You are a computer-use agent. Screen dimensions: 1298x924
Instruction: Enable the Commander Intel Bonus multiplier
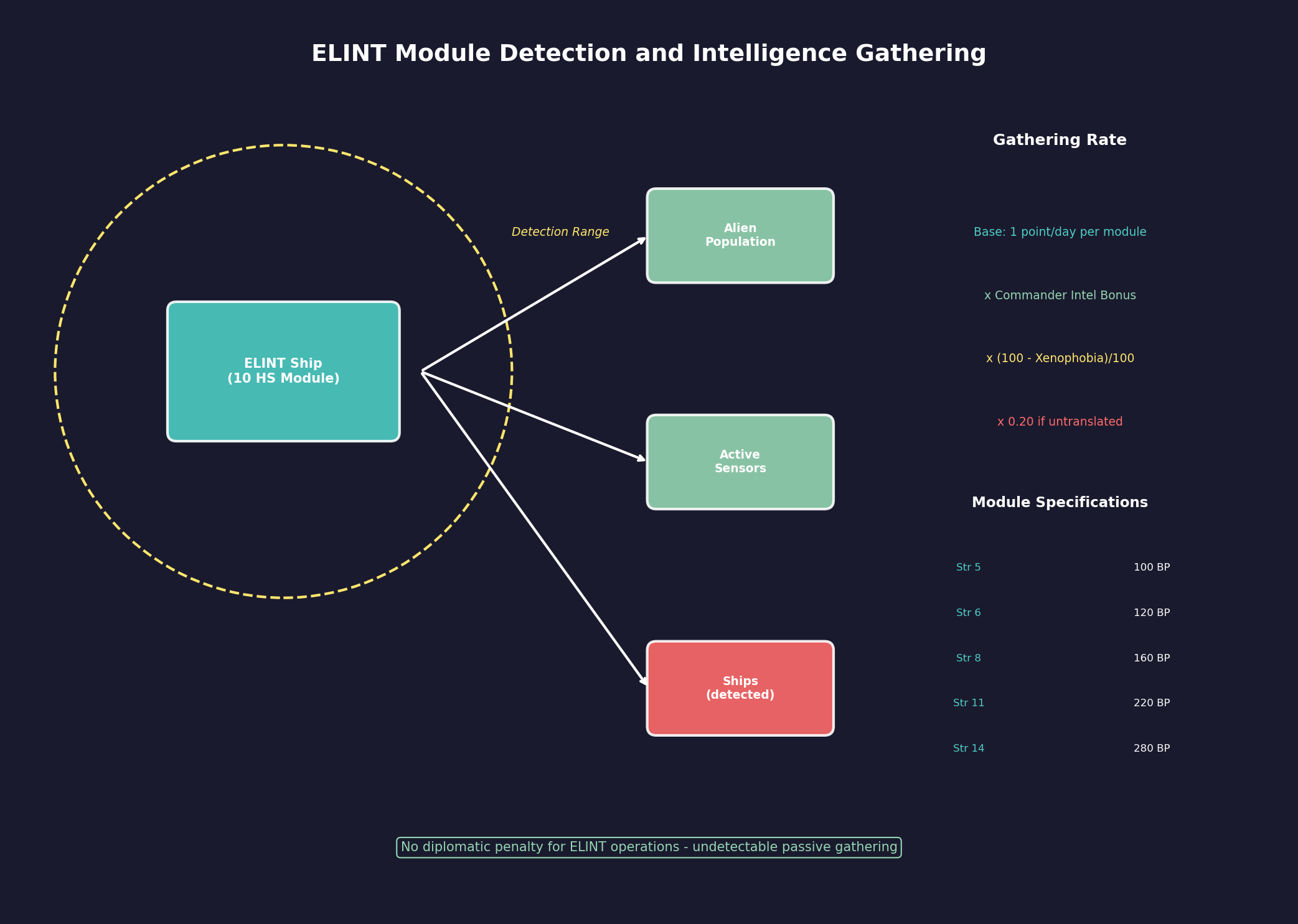pos(1060,295)
